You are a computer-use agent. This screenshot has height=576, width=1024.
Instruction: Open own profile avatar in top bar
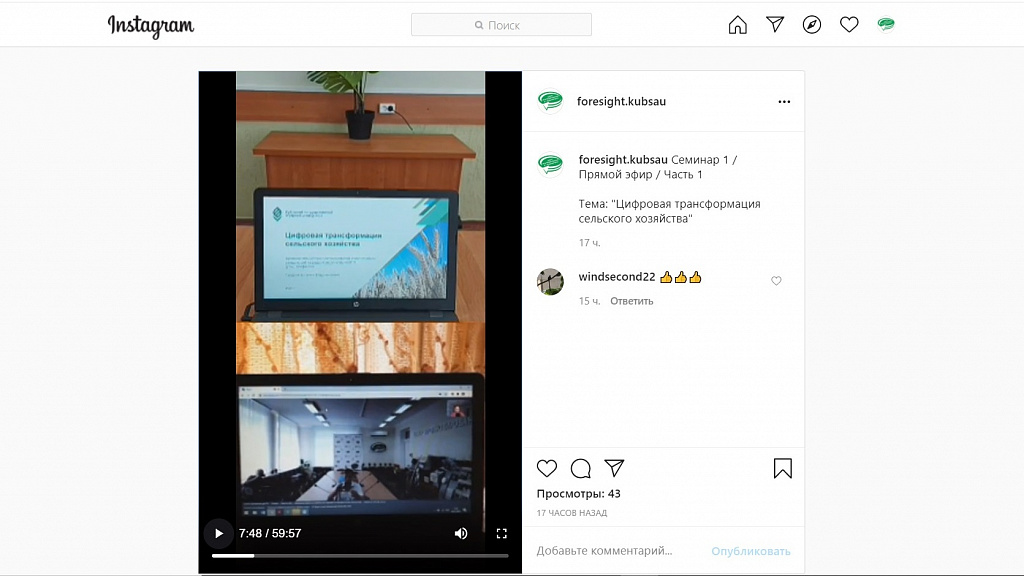(886, 25)
